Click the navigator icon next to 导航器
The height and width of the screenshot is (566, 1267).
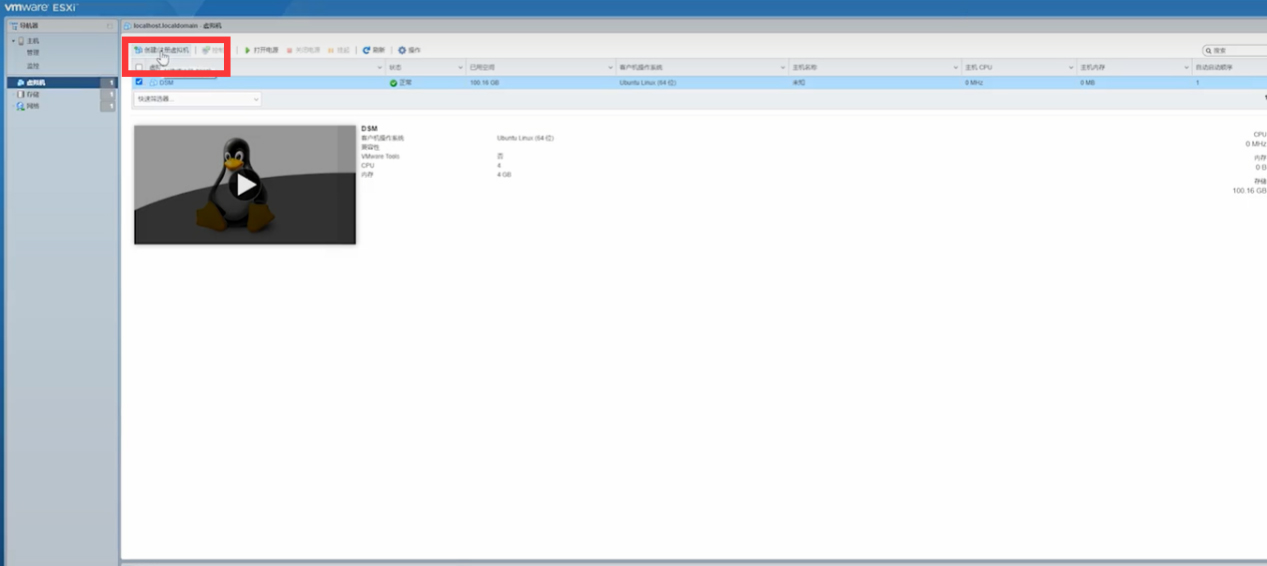coord(13,25)
